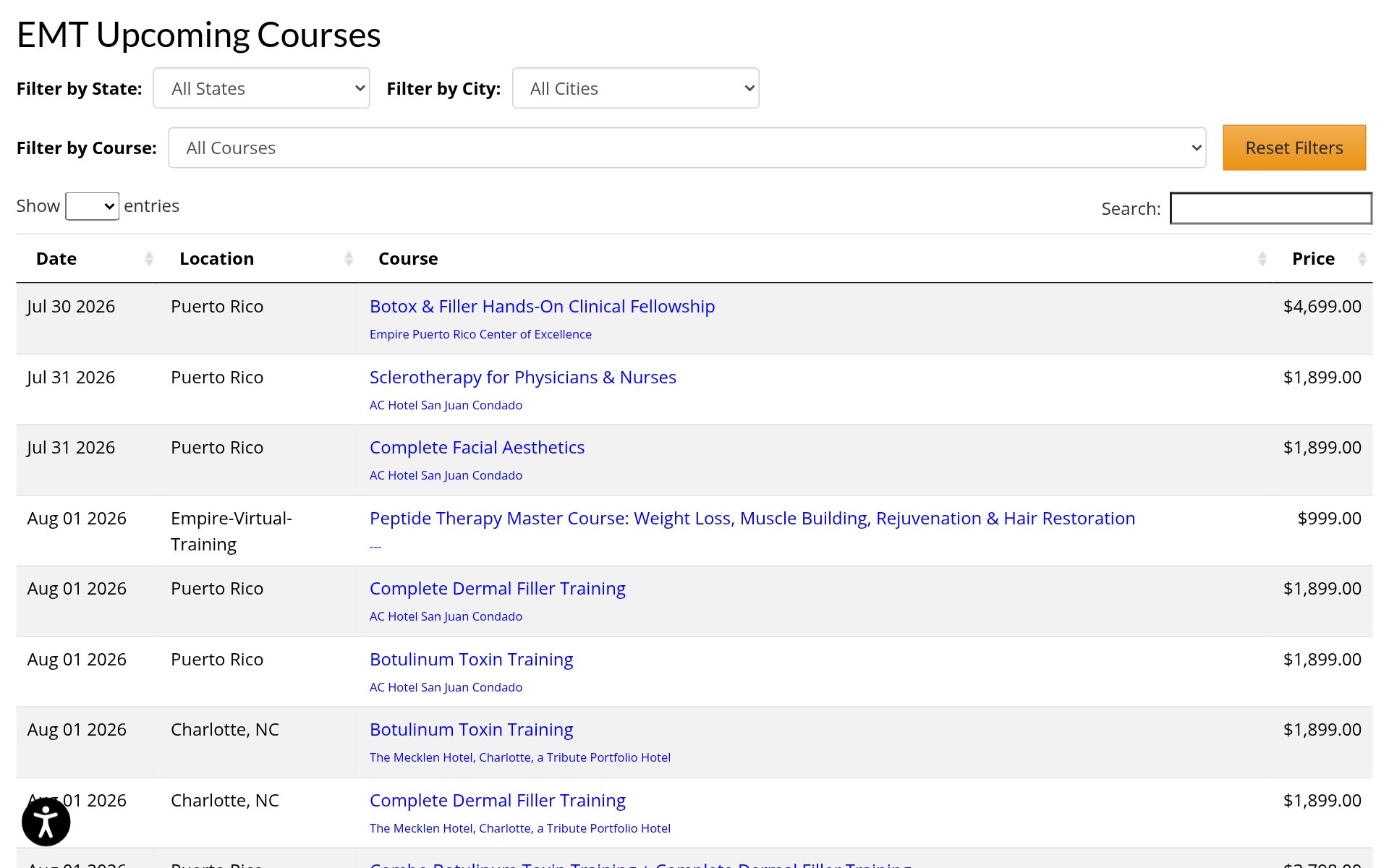Viewport: 1389px width, 868px height.
Task: Open Puerto Rico Botulinum Toxin Training link
Action: click(471, 659)
